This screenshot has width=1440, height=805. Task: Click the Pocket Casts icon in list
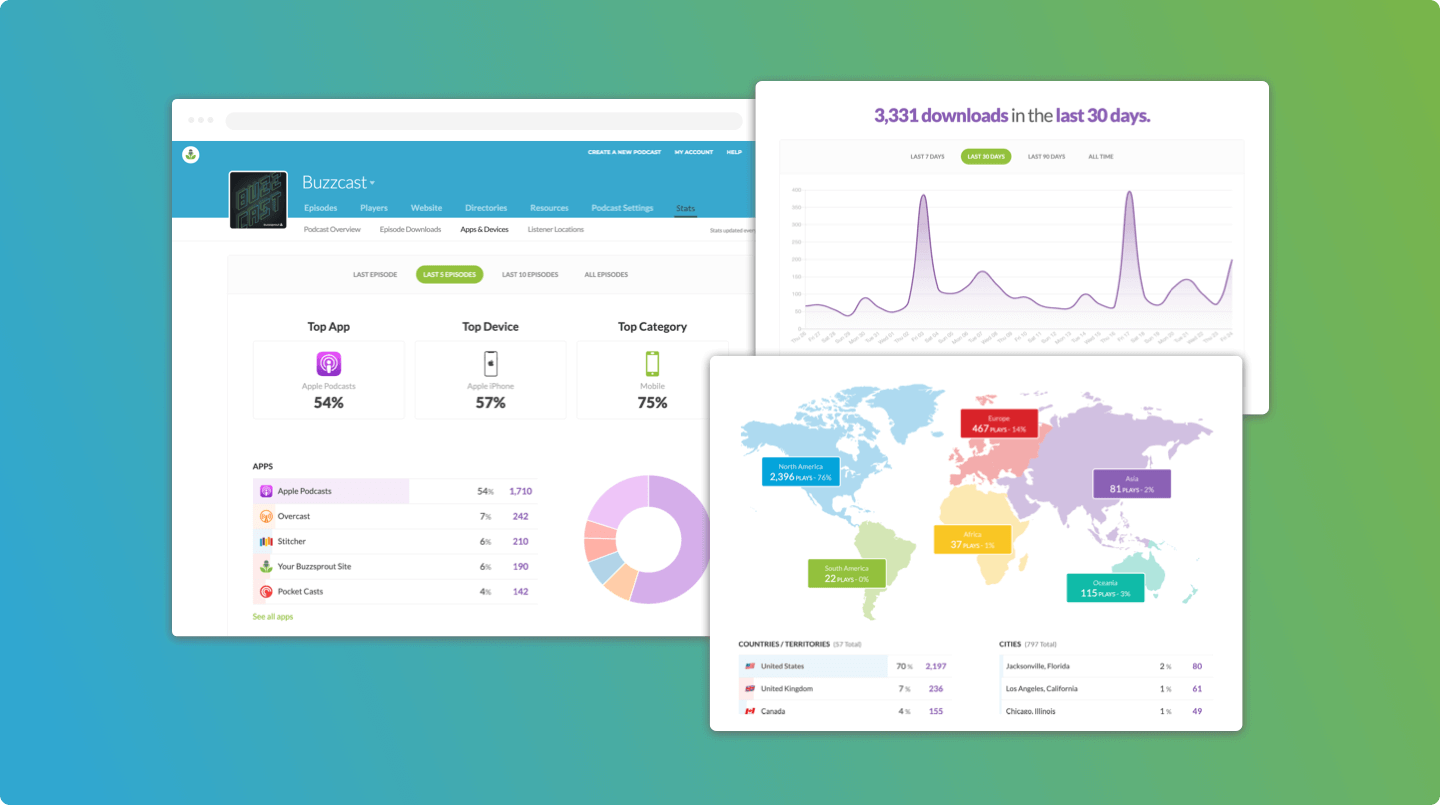[266, 592]
